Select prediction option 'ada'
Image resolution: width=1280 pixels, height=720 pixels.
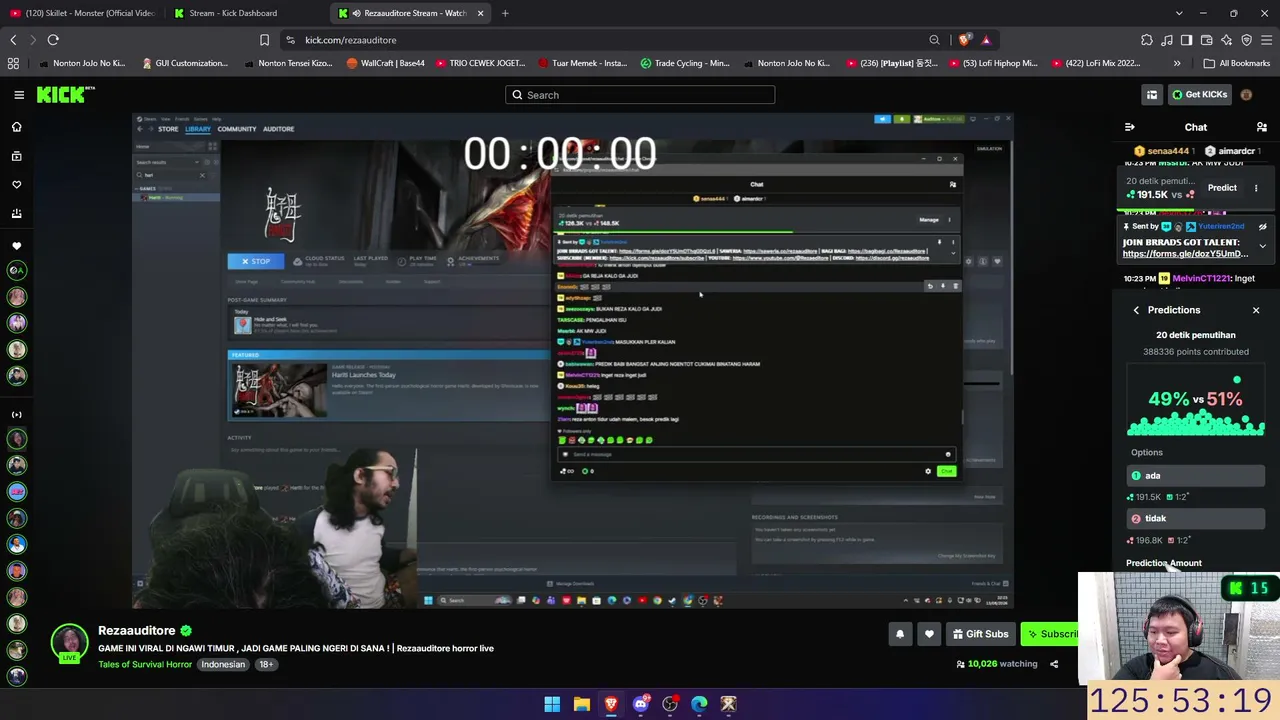click(x=1196, y=476)
